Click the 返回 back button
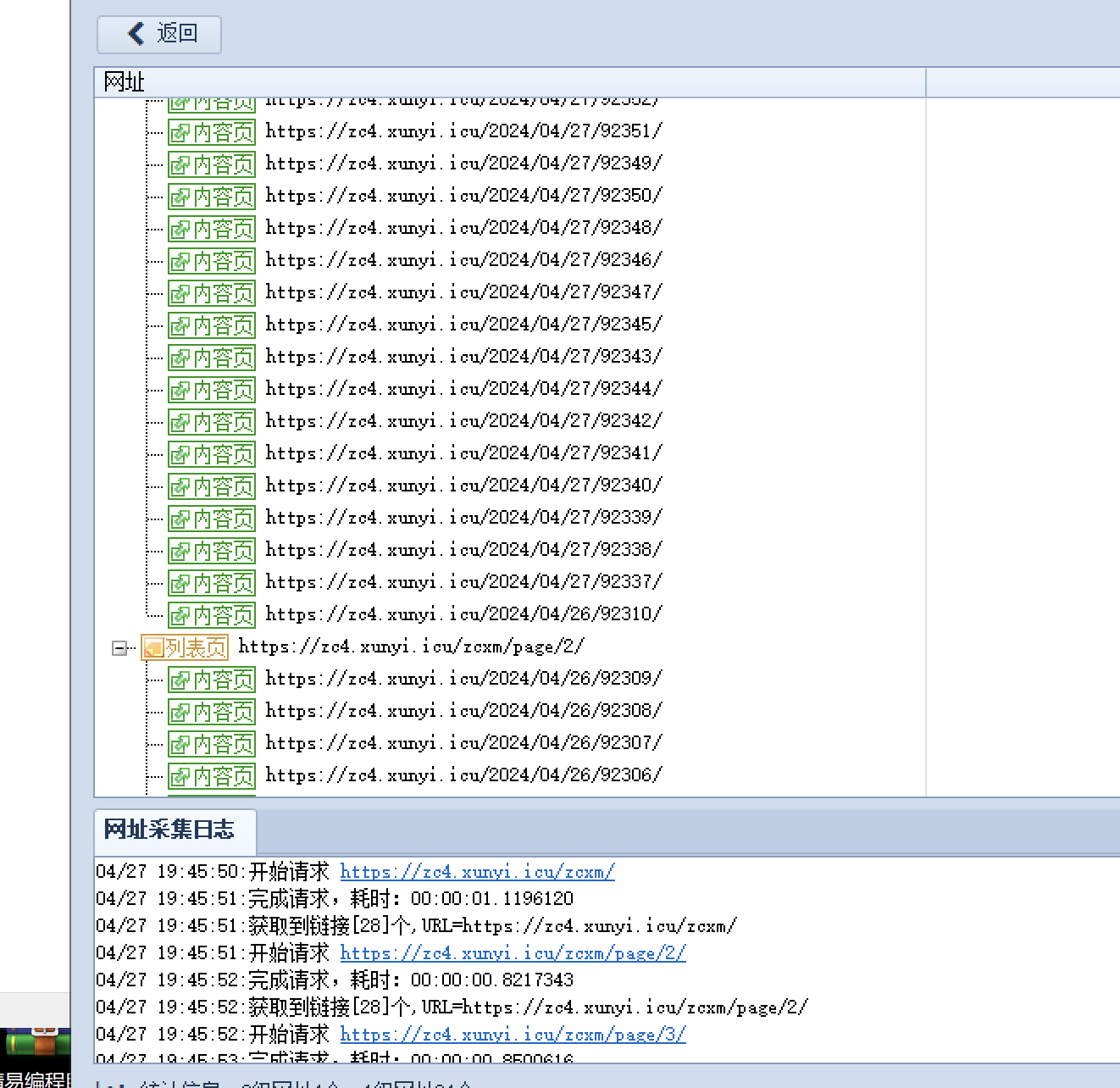The width and height of the screenshot is (1120, 1088). [159, 34]
